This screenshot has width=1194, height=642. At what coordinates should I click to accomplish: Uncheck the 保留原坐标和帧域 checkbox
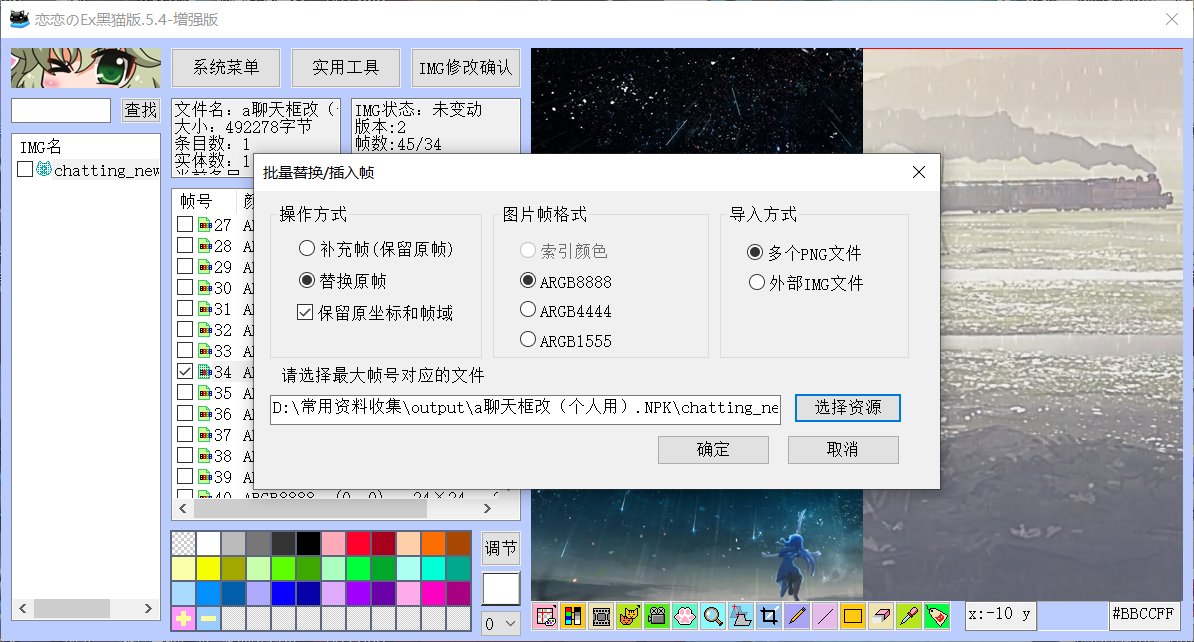[306, 313]
